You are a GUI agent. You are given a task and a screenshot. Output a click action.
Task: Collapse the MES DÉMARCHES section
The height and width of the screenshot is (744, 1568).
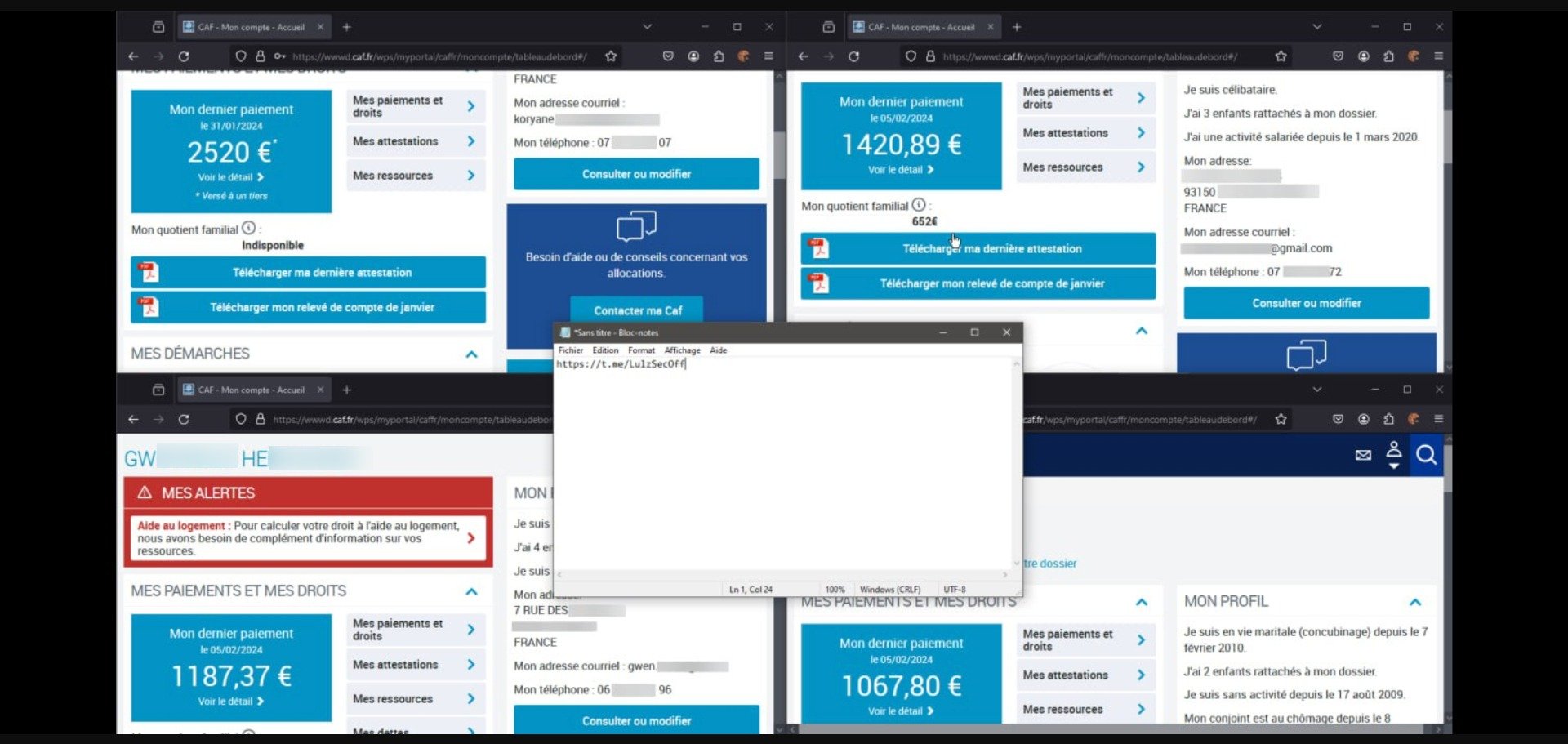coord(471,354)
